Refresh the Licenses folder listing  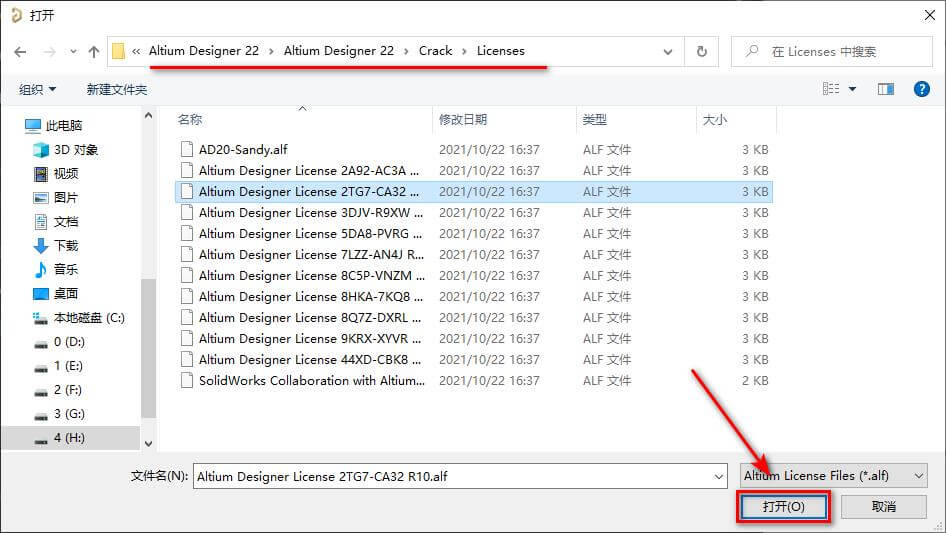701,52
